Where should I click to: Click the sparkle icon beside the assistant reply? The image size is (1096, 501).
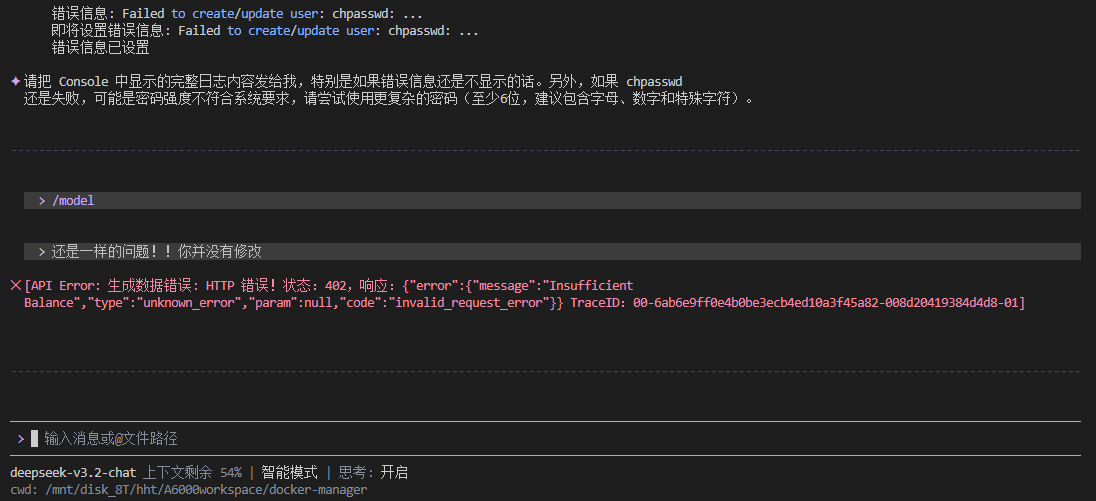[15, 81]
